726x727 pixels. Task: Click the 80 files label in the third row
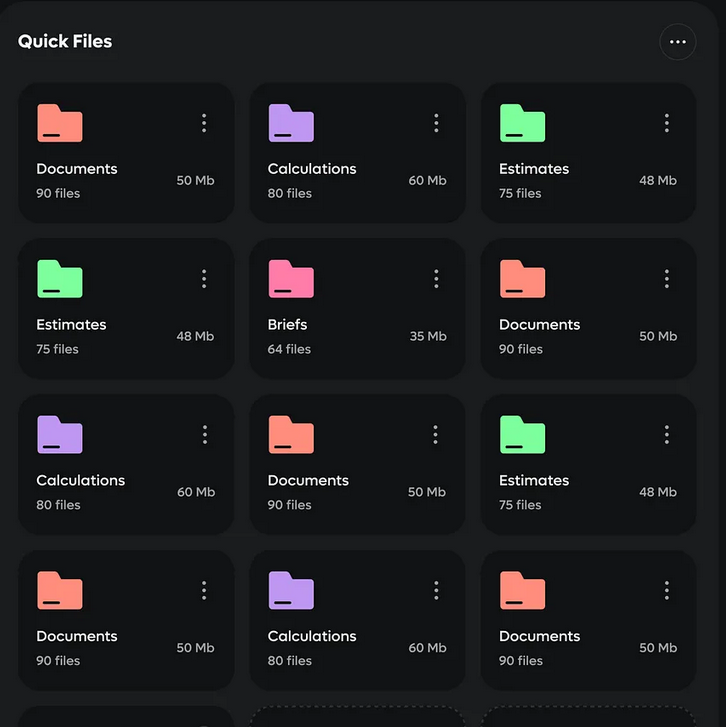[x=58, y=505]
